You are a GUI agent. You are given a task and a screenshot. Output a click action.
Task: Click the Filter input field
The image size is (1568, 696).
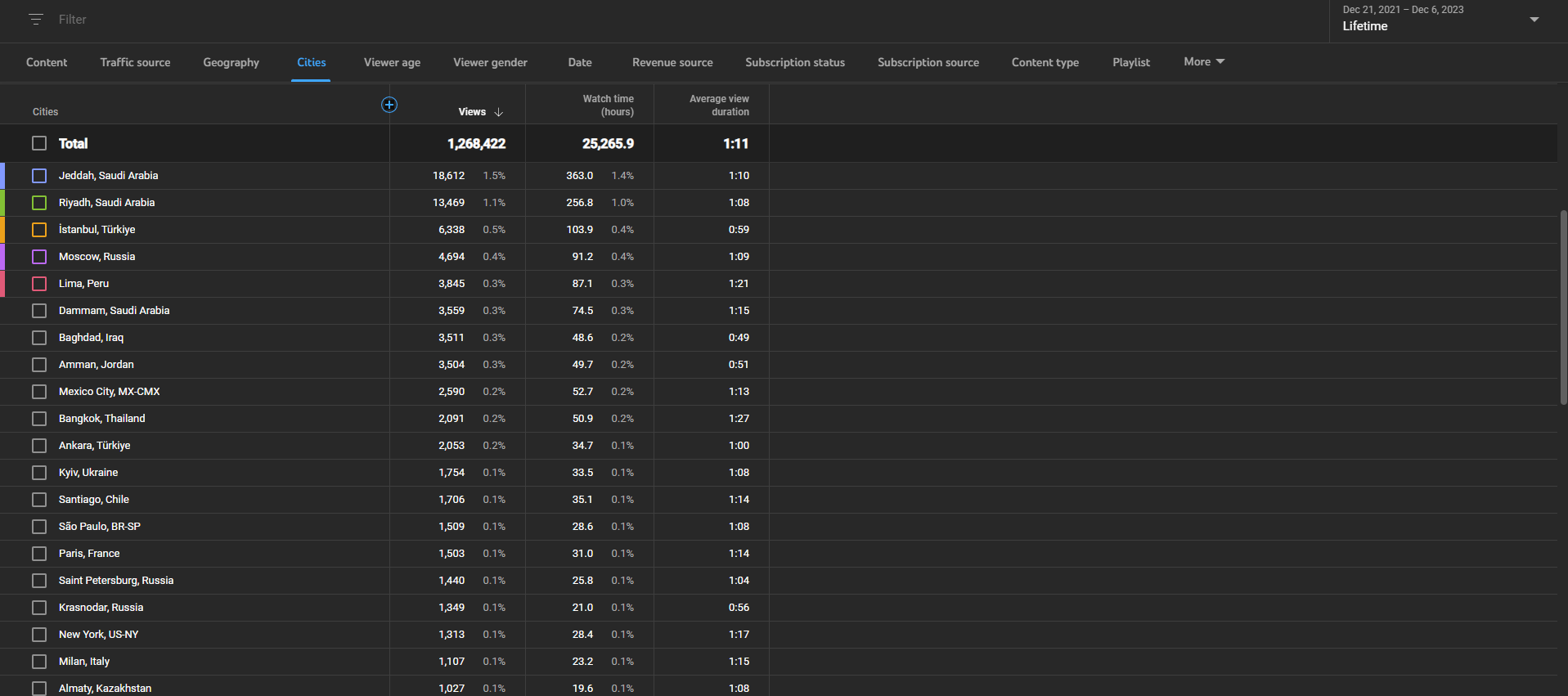[72, 19]
